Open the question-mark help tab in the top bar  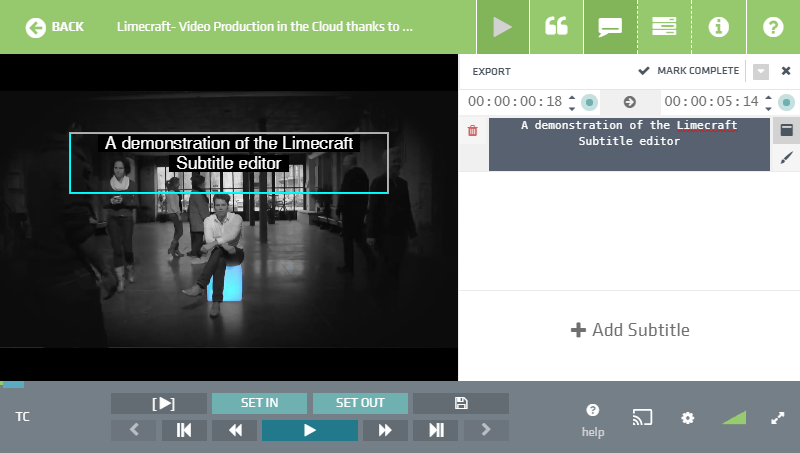[x=773, y=27]
